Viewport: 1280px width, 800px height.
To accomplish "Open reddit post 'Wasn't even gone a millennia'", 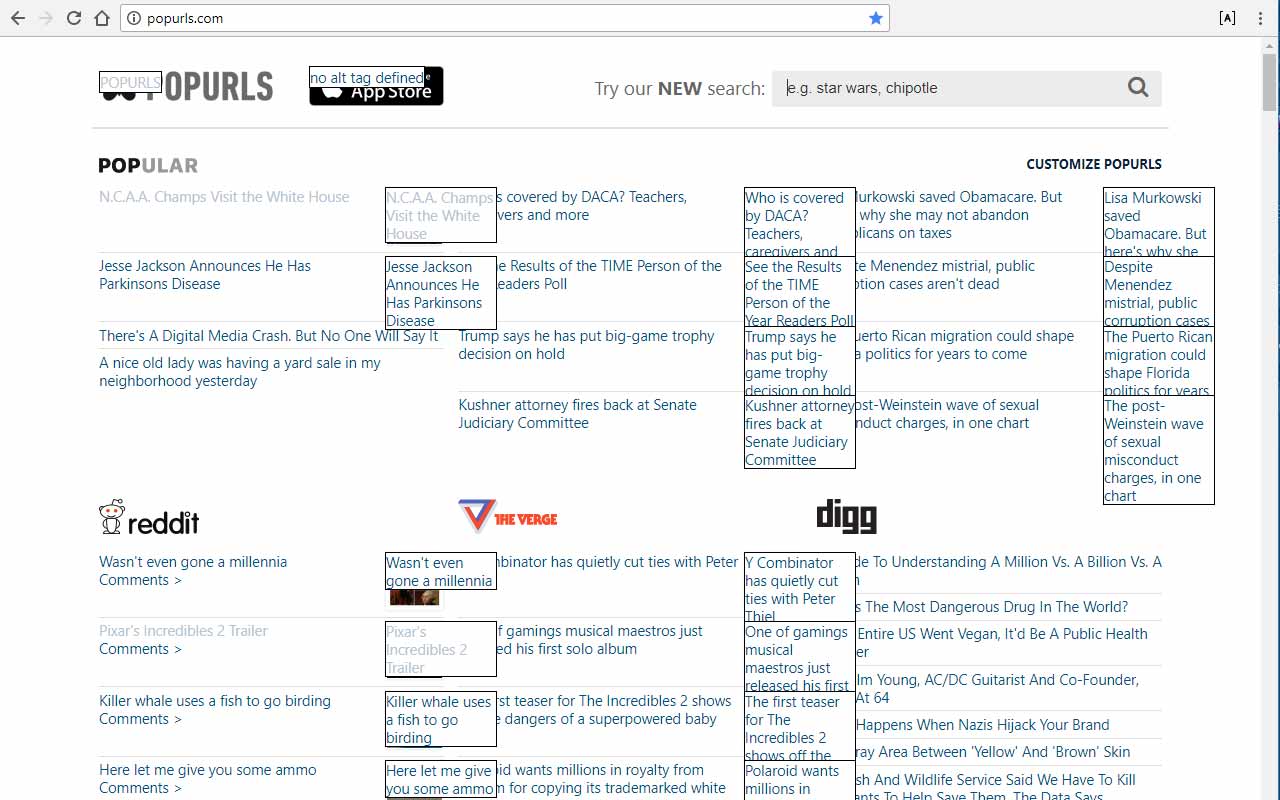I will pos(193,562).
